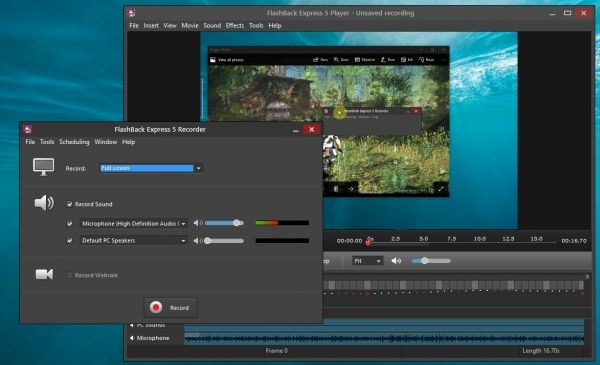Toggle the Record Sound checkbox
600x365 pixels.
pos(69,204)
